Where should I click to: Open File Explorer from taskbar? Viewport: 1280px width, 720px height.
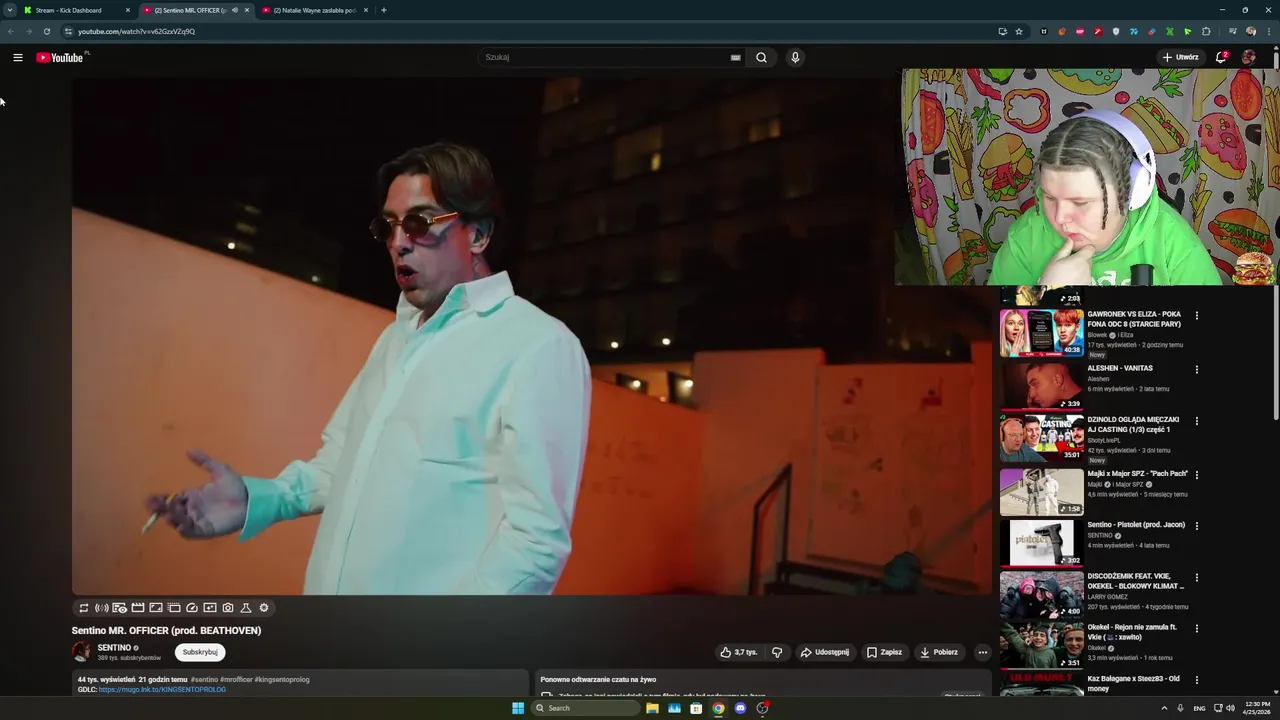pyautogui.click(x=652, y=708)
